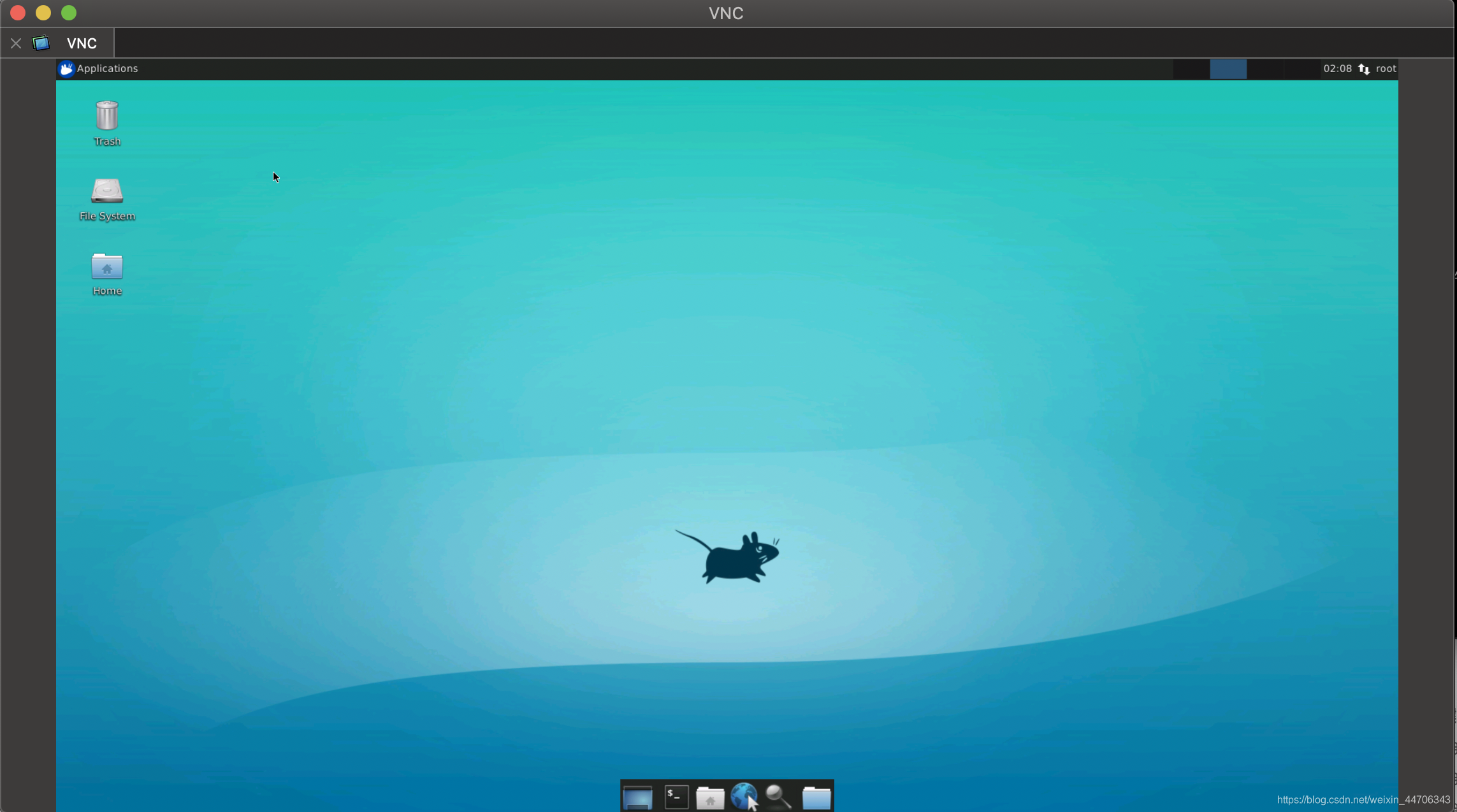Open the home folder file manager in dock
The image size is (1457, 812).
(x=710, y=797)
